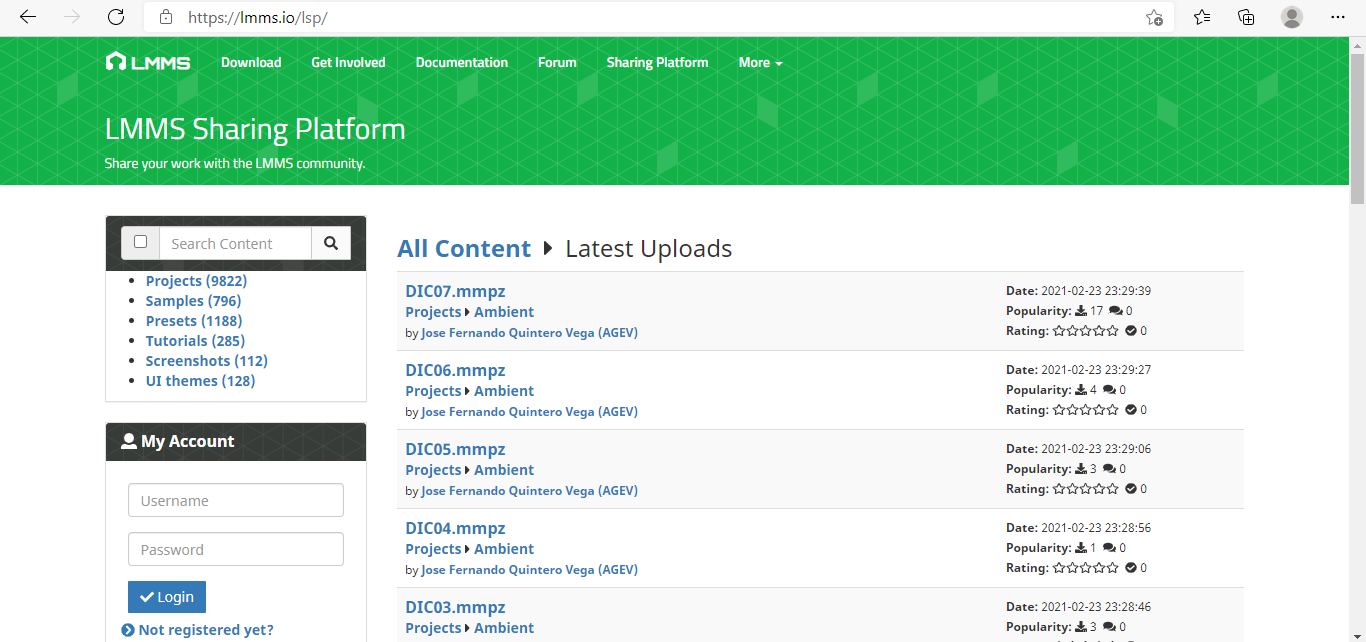The image size is (1366, 642).
Task: Open the Get Involved nav item
Action: point(348,62)
